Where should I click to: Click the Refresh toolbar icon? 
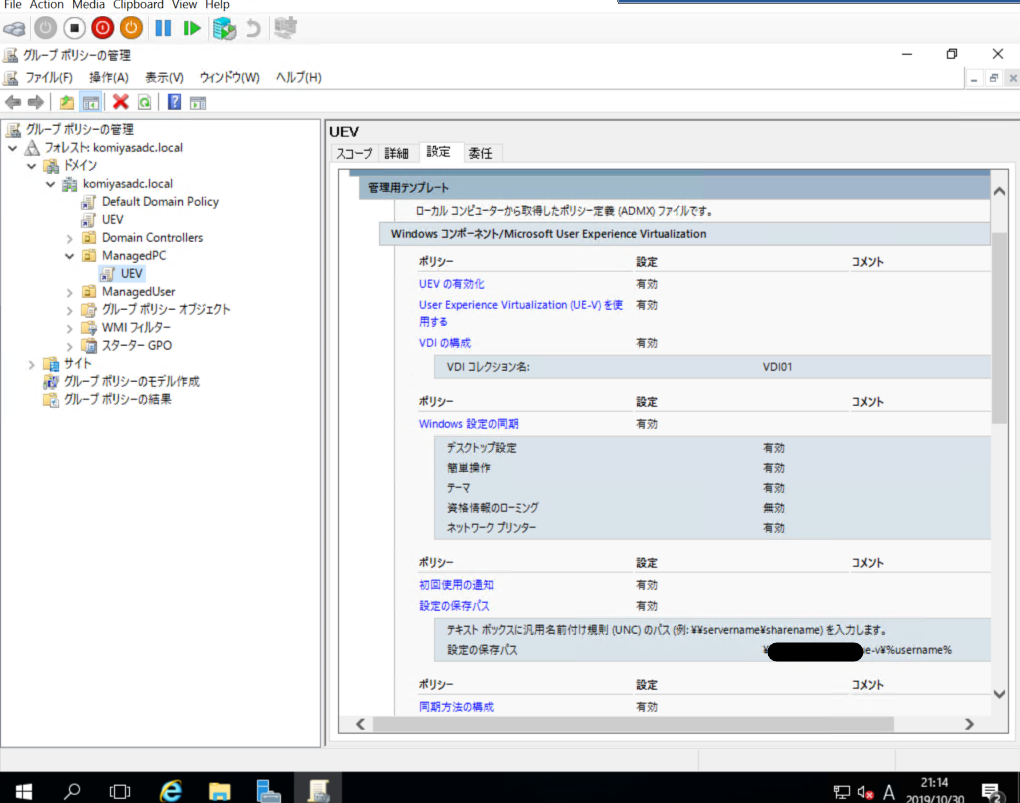144,102
